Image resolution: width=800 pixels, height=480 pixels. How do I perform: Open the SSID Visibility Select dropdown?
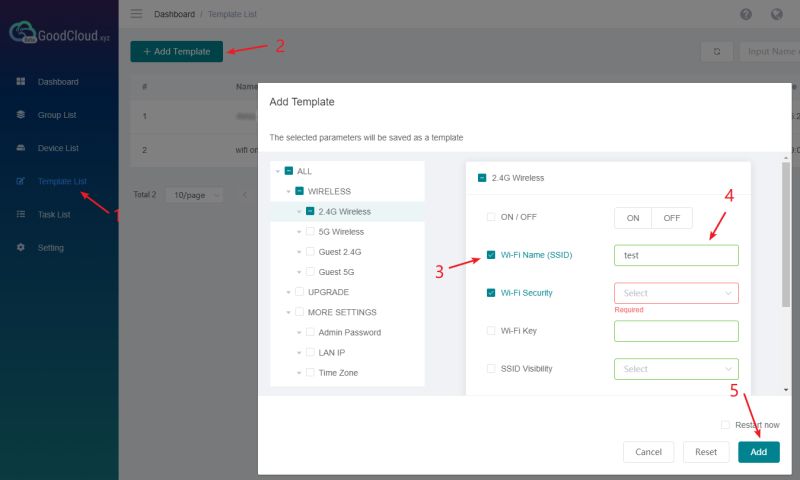pyautogui.click(x=676, y=369)
